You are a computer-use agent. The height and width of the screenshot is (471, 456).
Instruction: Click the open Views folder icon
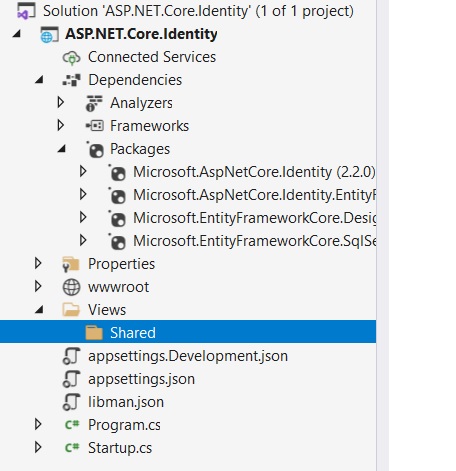pos(71,310)
